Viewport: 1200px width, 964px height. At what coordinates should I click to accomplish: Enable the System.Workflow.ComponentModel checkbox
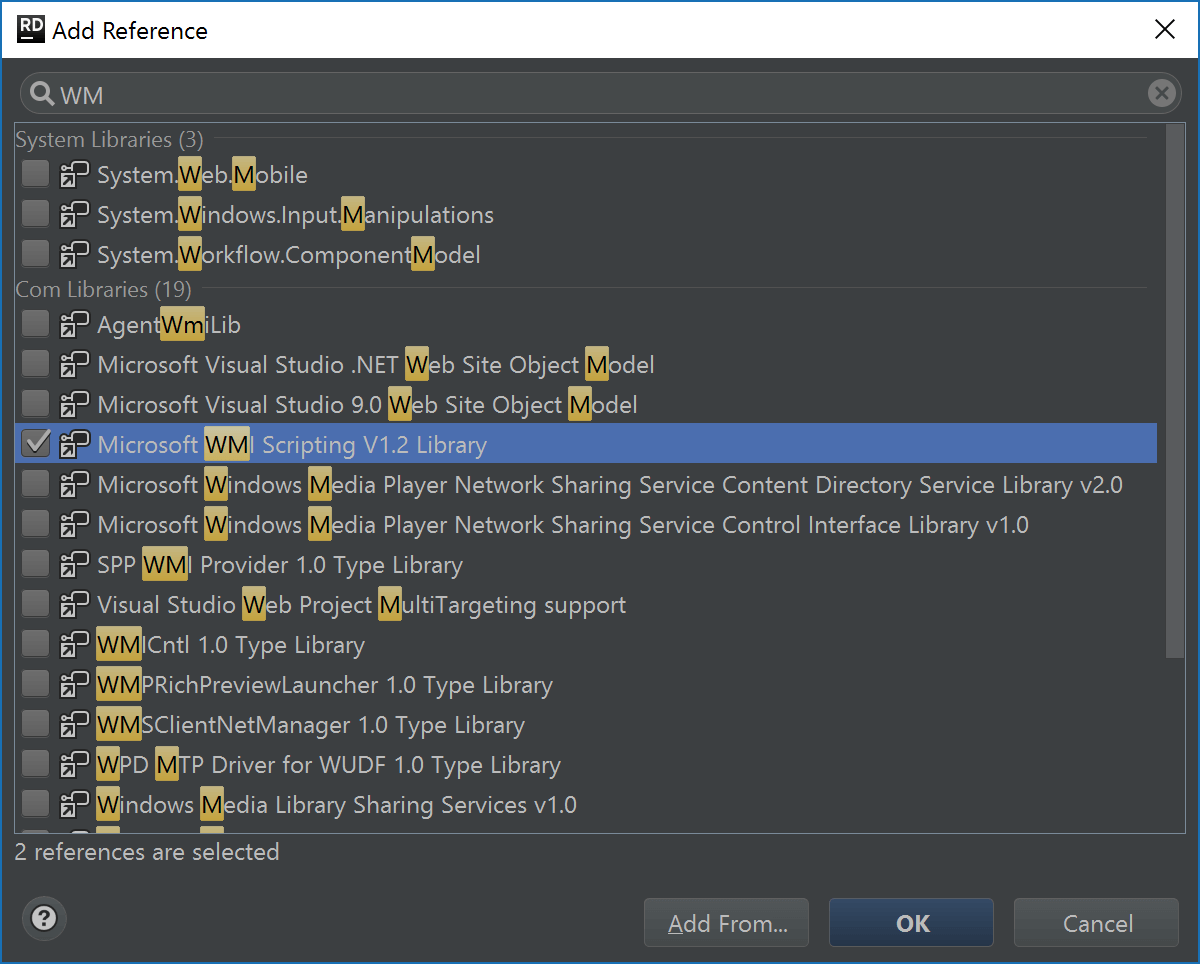36,254
